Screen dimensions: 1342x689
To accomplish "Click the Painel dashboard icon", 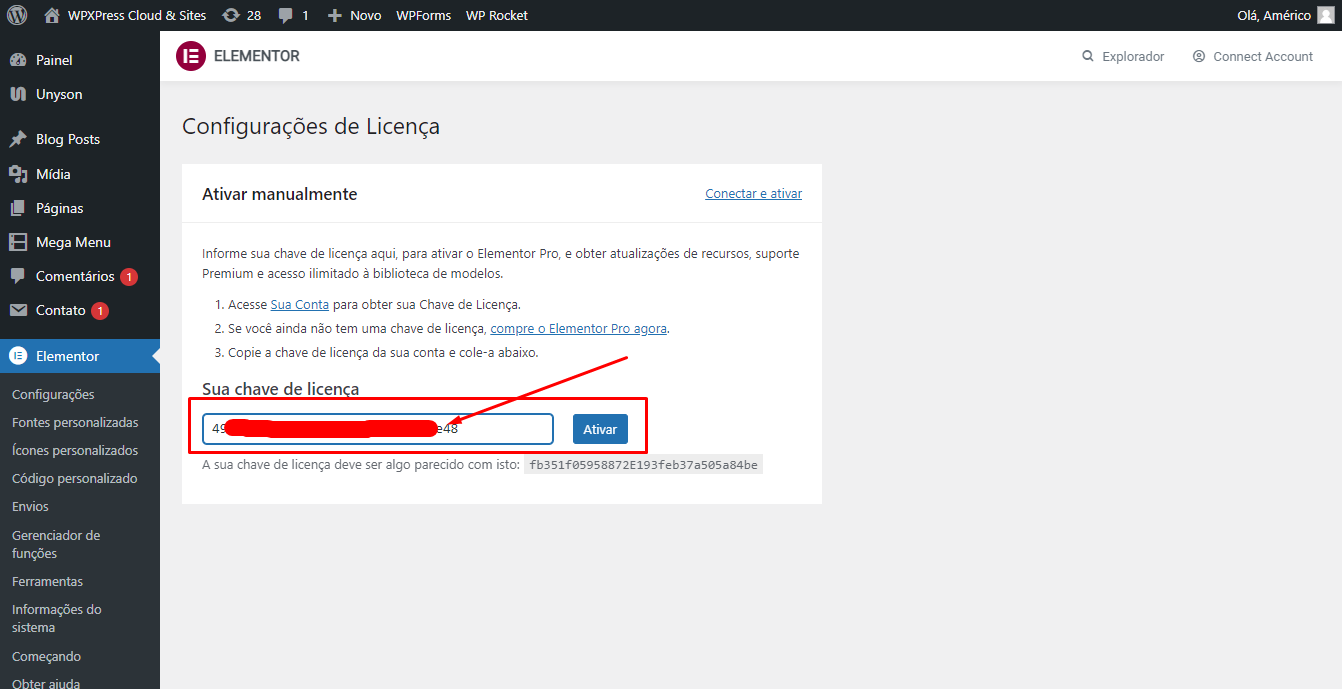I will (x=17, y=60).
